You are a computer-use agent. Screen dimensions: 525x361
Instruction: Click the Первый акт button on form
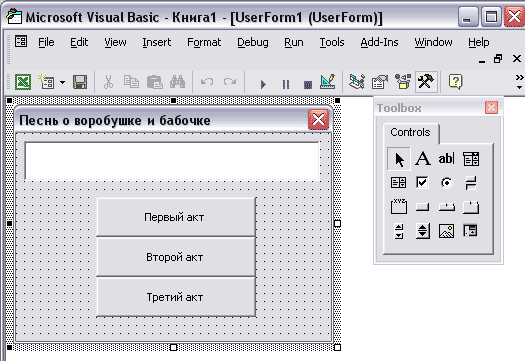[x=176, y=217]
